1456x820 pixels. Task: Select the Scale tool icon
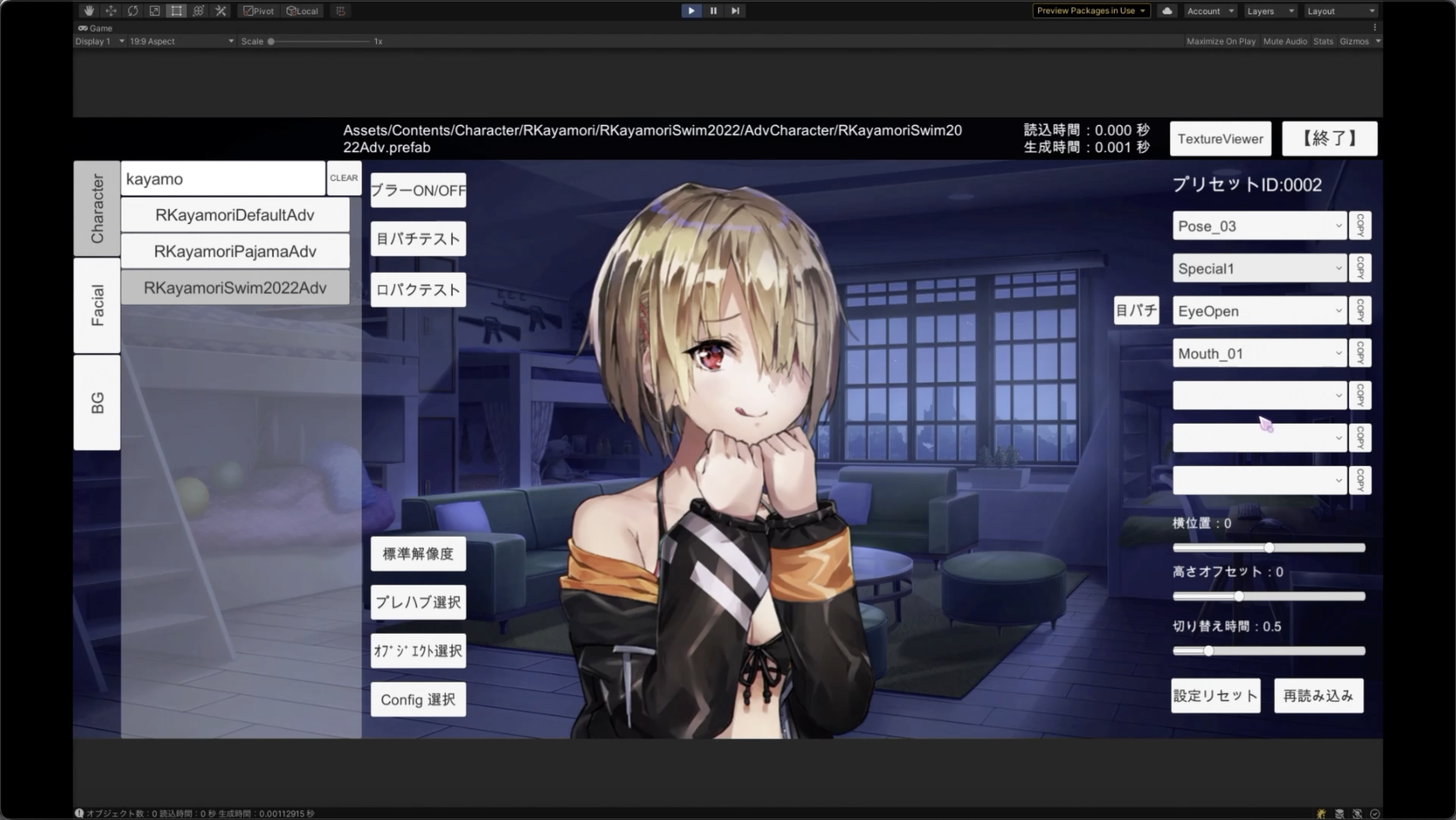coord(154,11)
